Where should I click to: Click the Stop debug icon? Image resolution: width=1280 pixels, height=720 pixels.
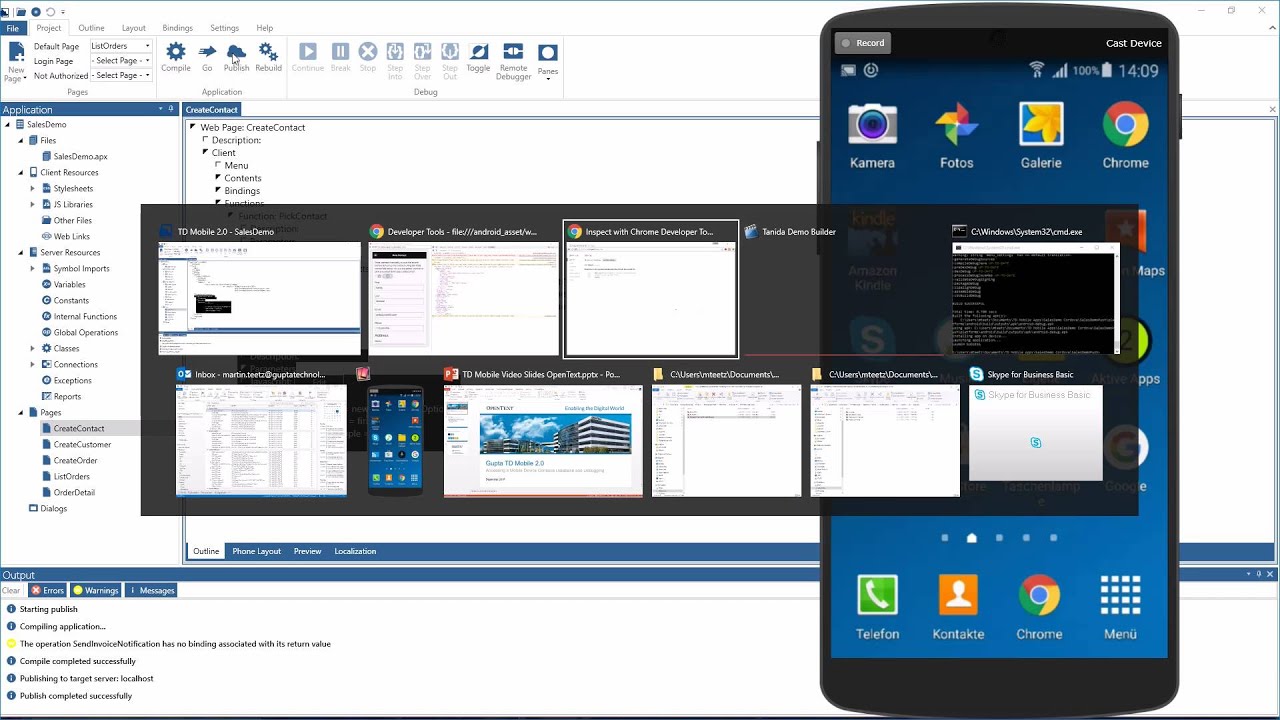pos(368,52)
